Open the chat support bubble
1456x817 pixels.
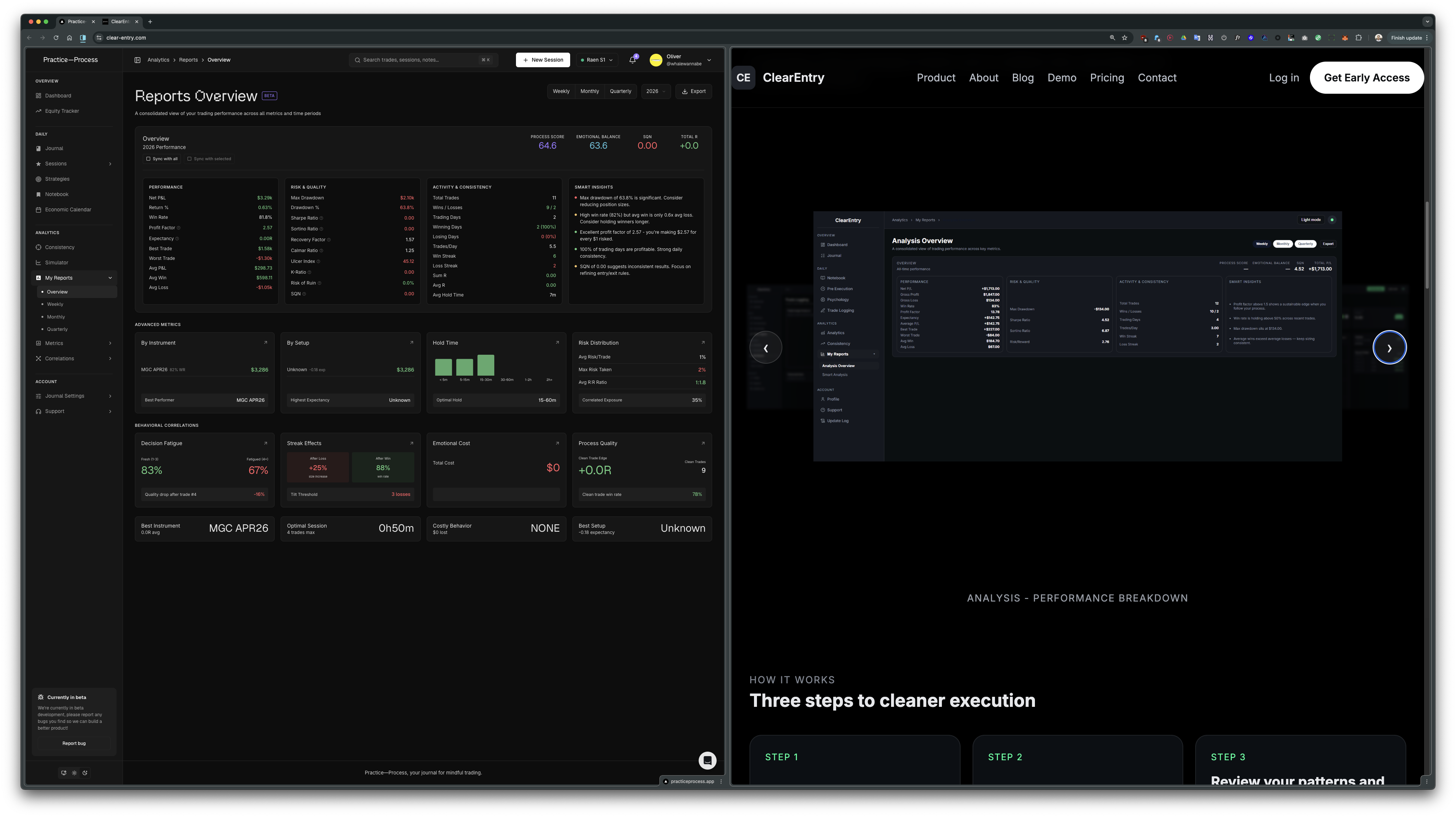(x=707, y=760)
